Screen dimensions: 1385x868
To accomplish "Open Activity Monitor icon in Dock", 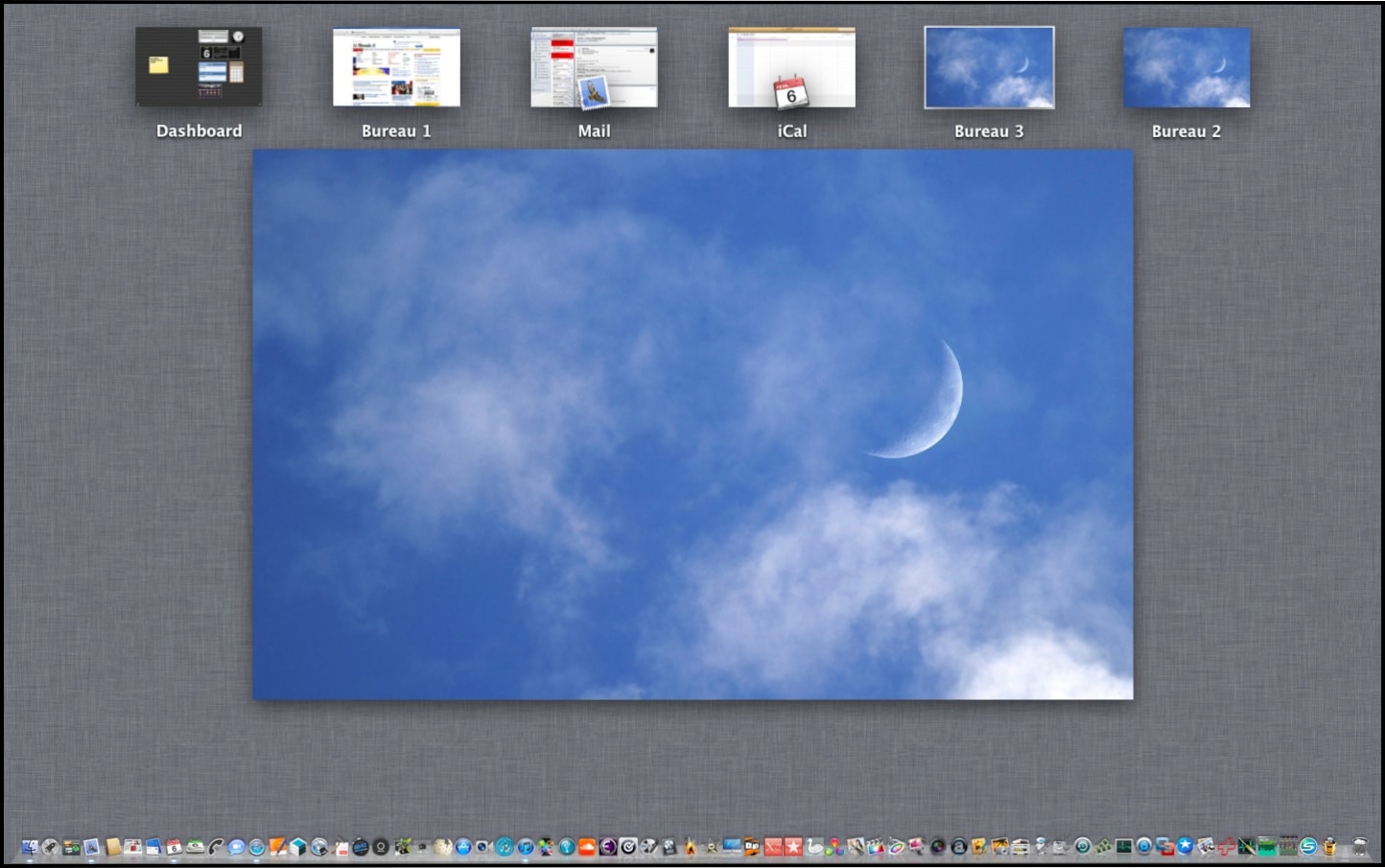I will (x=1123, y=847).
